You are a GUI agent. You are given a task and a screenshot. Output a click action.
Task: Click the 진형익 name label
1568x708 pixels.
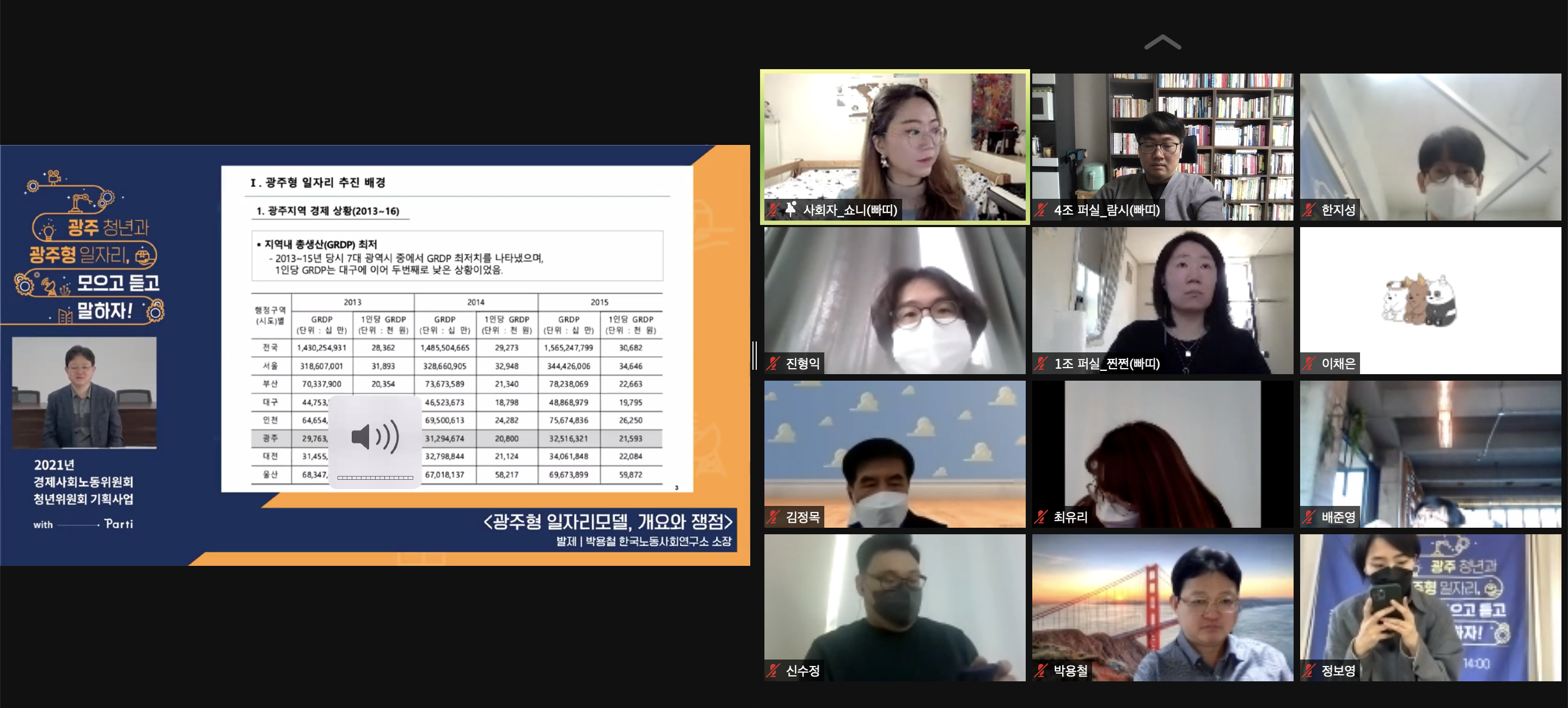pos(803,363)
